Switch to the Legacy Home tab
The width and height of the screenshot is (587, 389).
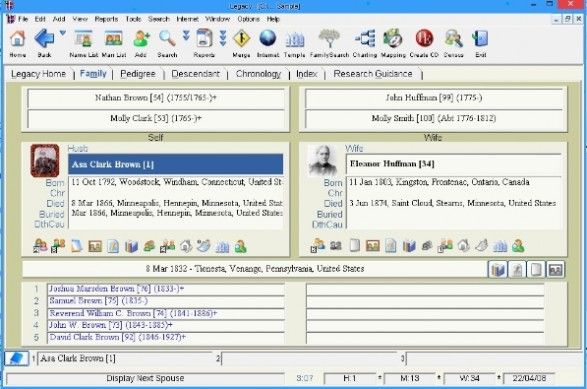click(x=39, y=74)
